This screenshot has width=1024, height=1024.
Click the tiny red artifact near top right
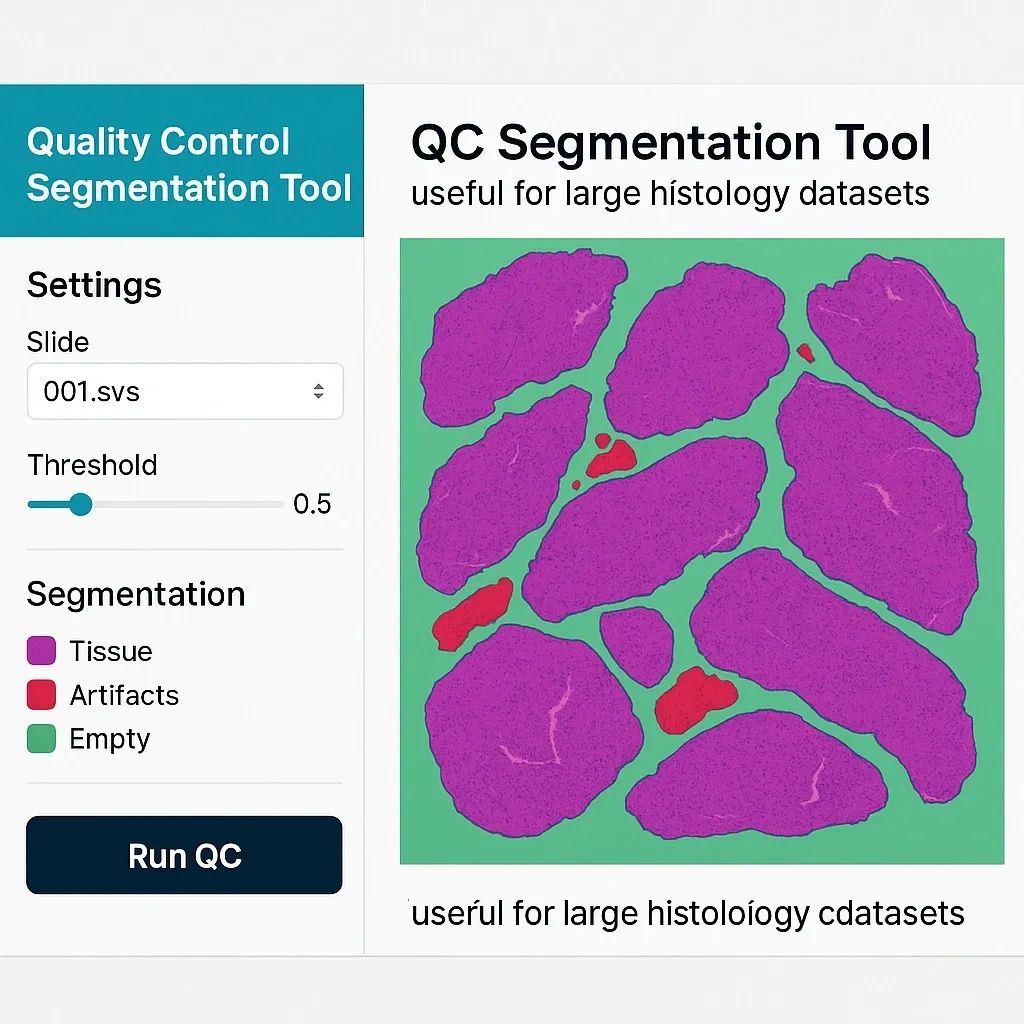point(805,352)
